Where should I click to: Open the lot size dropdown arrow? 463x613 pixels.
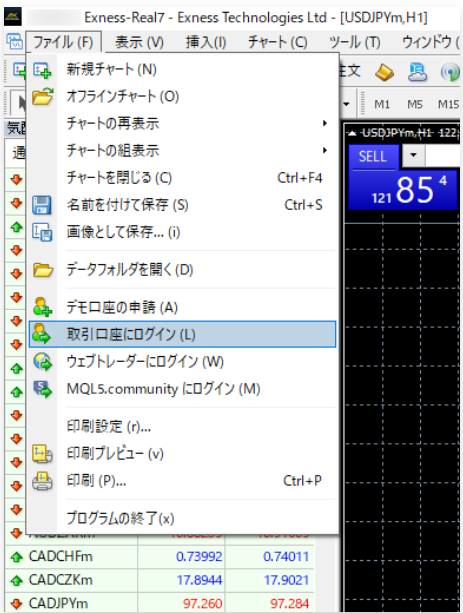413,155
